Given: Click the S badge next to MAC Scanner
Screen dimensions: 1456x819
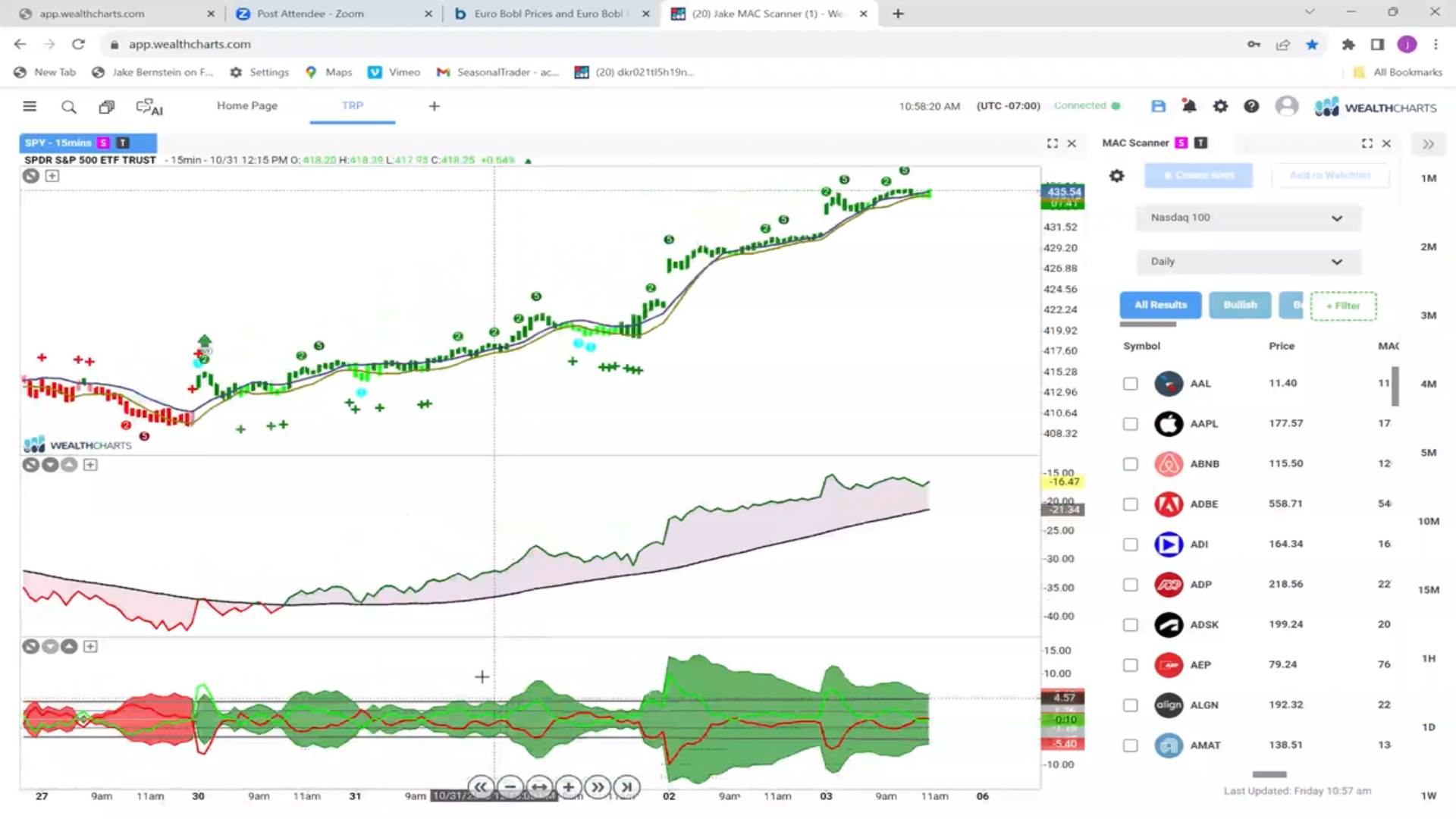Looking at the screenshot, I should point(1181,143).
